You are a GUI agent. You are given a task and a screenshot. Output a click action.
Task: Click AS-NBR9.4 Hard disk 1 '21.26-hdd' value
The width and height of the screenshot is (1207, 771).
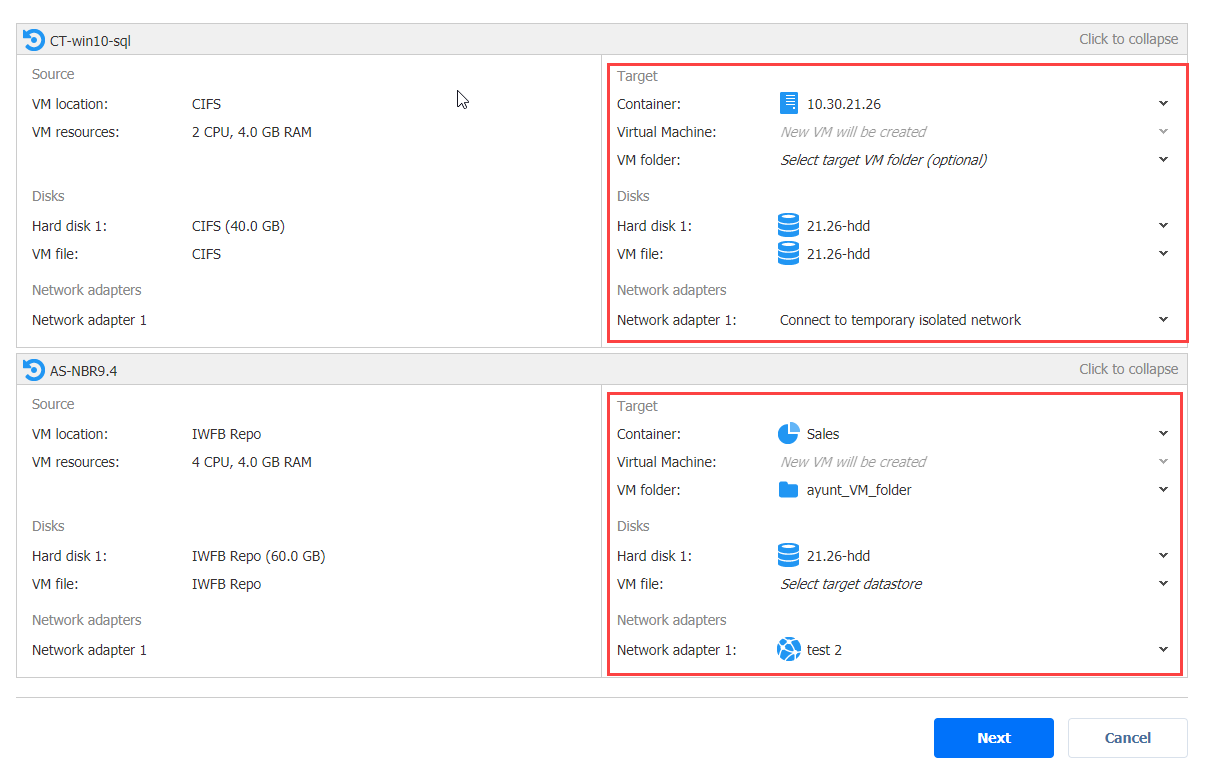click(x=838, y=556)
